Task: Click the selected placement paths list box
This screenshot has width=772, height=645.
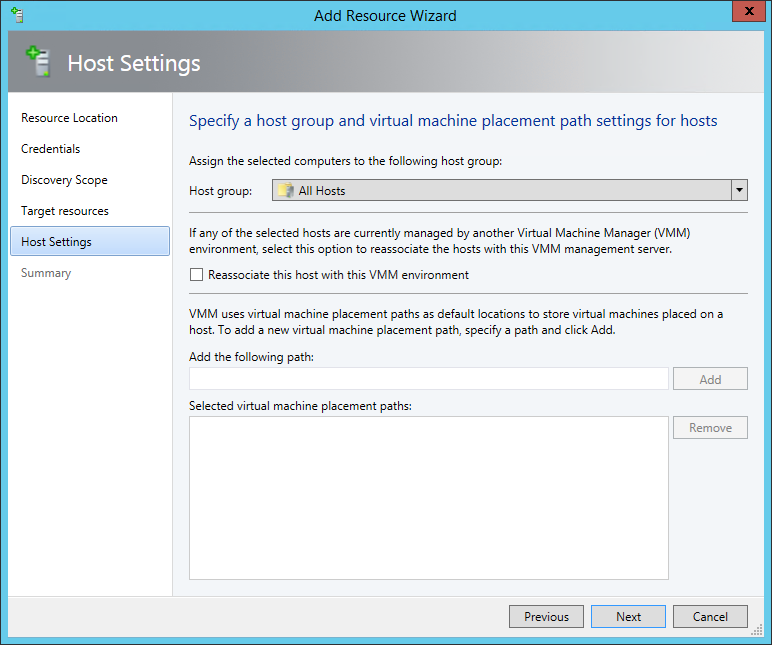Action: pyautogui.click(x=429, y=498)
